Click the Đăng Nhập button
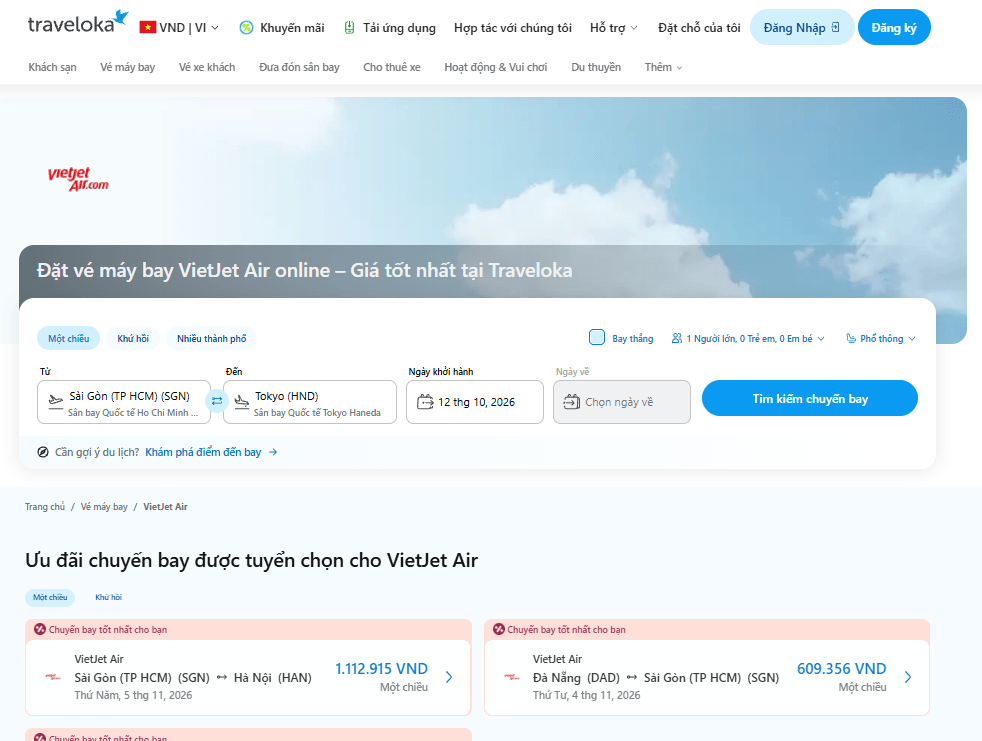Viewport: 982px width, 741px height. pos(802,28)
